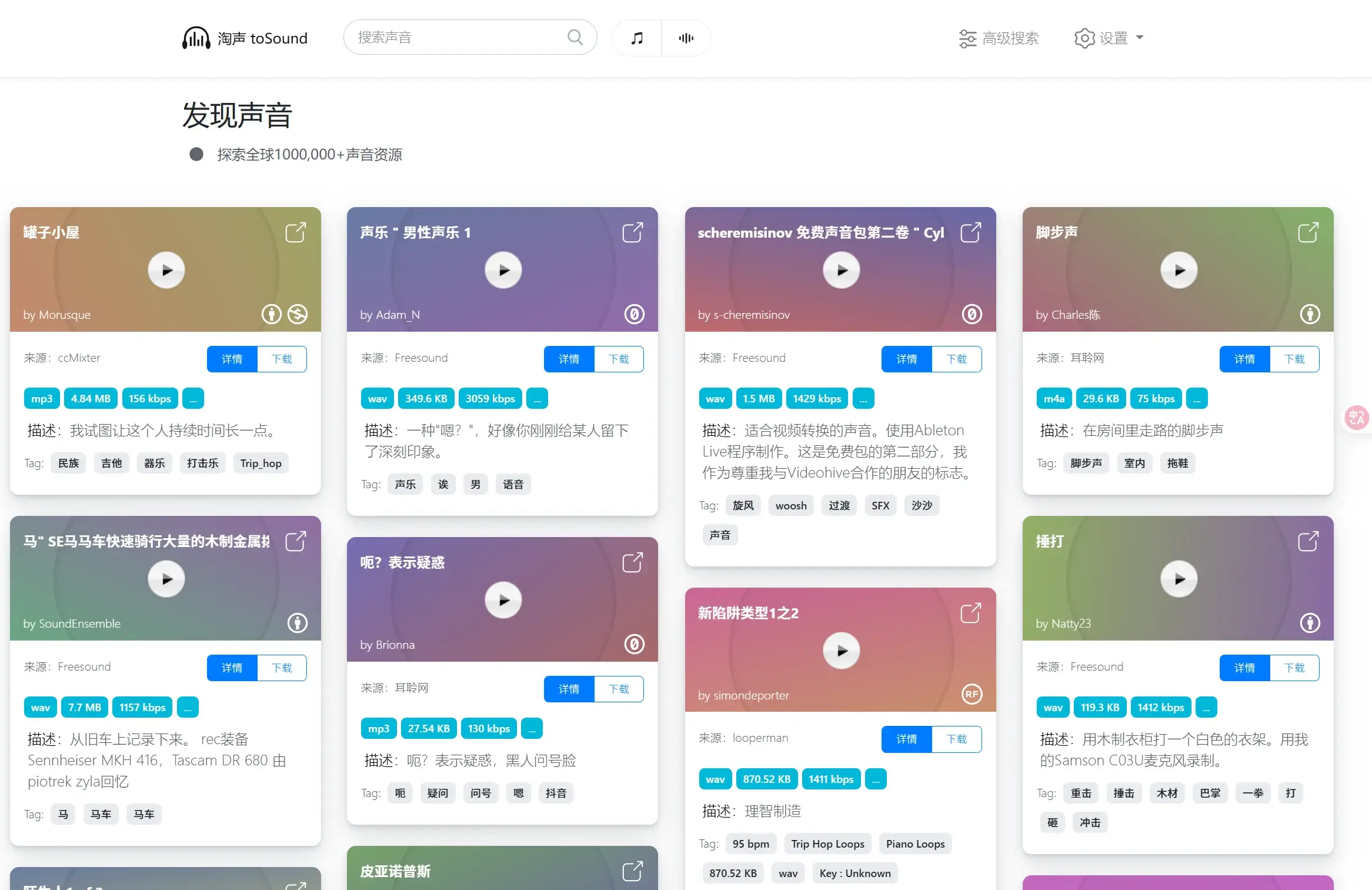Select the waveform audio search icon
The height and width of the screenshot is (890, 1372).
(686, 38)
